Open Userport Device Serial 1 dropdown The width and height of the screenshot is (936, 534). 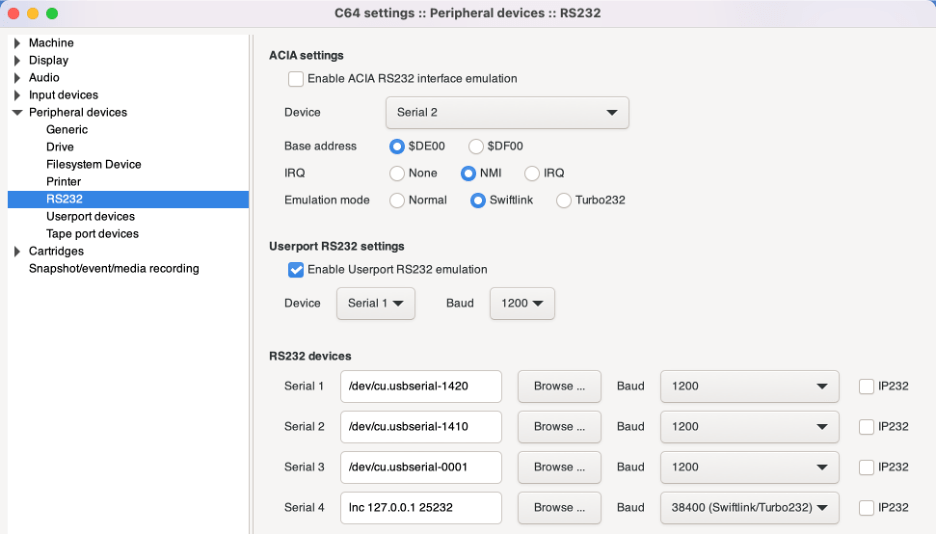(375, 303)
